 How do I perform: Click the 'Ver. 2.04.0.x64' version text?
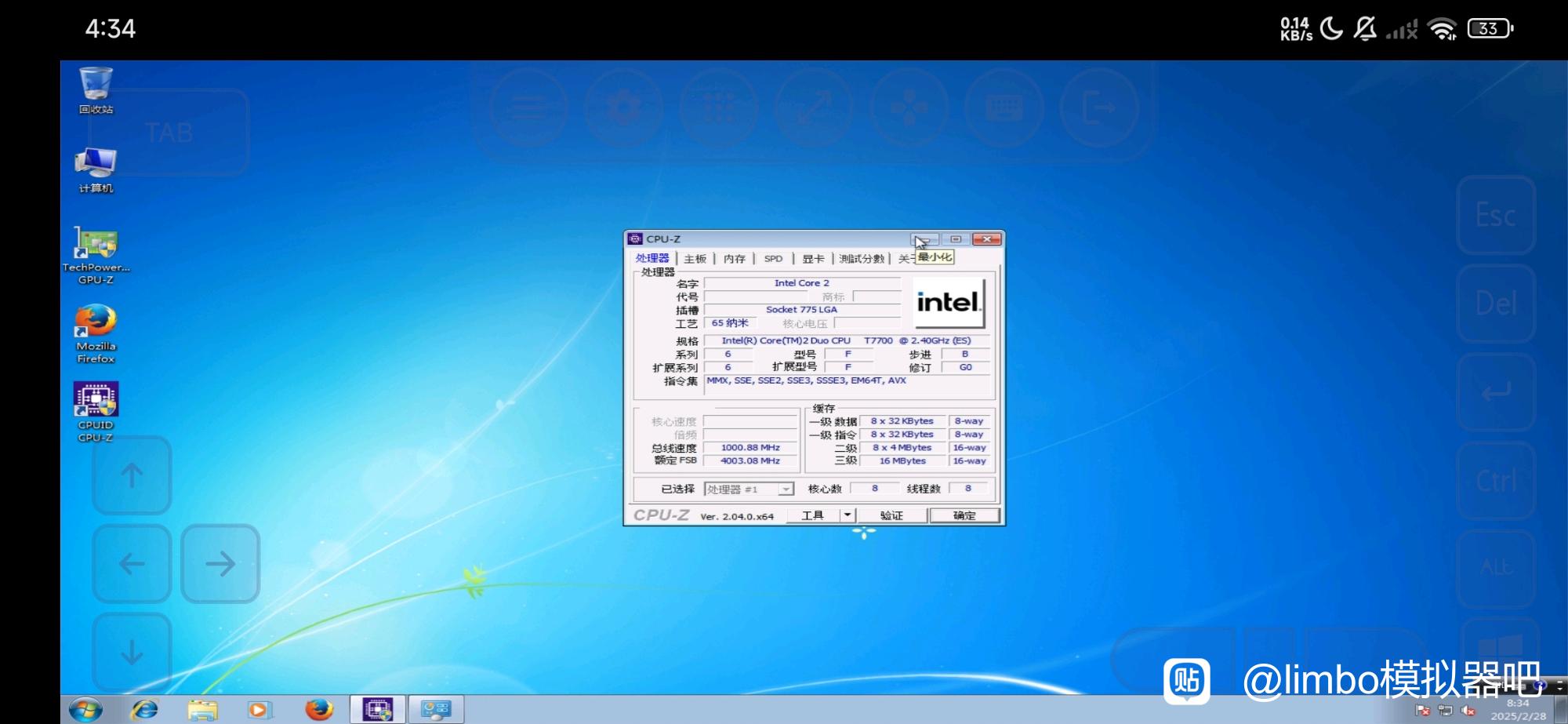pyautogui.click(x=737, y=517)
